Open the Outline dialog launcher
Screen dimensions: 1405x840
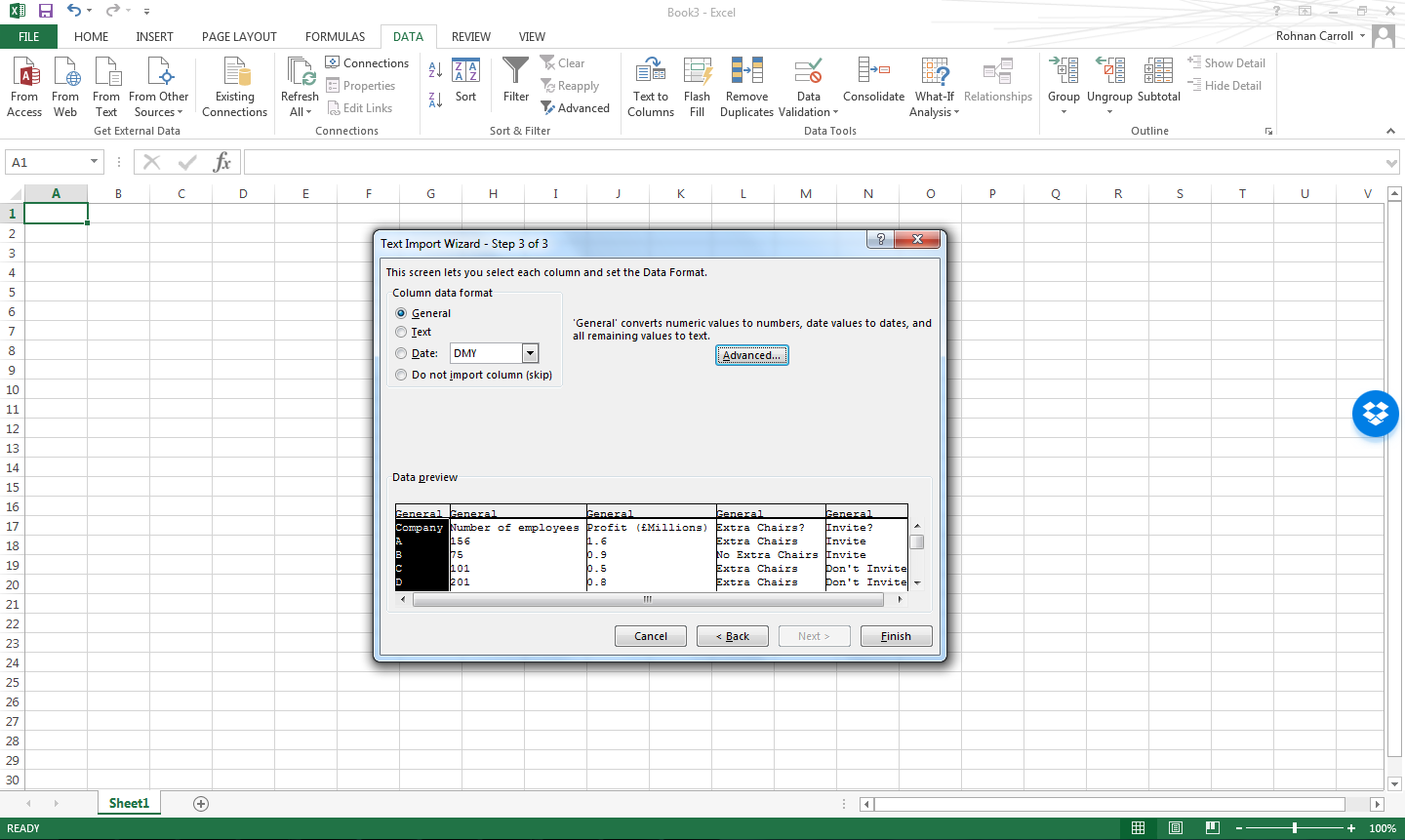[x=1268, y=131]
